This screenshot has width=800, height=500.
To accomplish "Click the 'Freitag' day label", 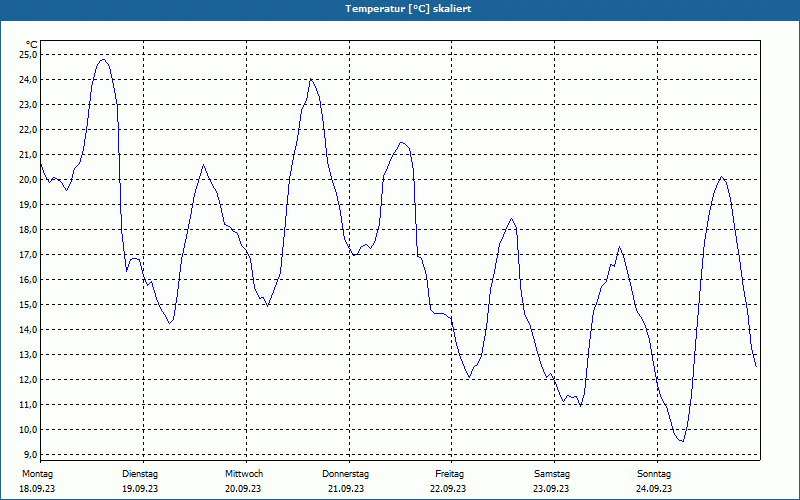I will [x=449, y=474].
